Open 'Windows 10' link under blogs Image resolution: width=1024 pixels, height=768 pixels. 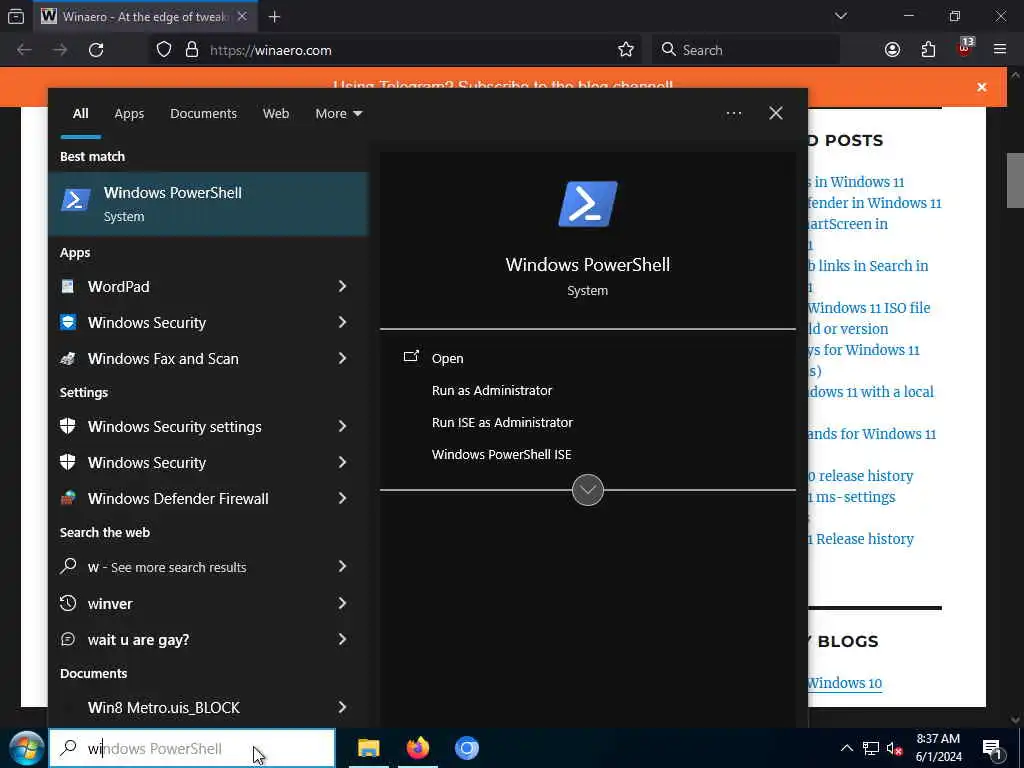point(844,683)
